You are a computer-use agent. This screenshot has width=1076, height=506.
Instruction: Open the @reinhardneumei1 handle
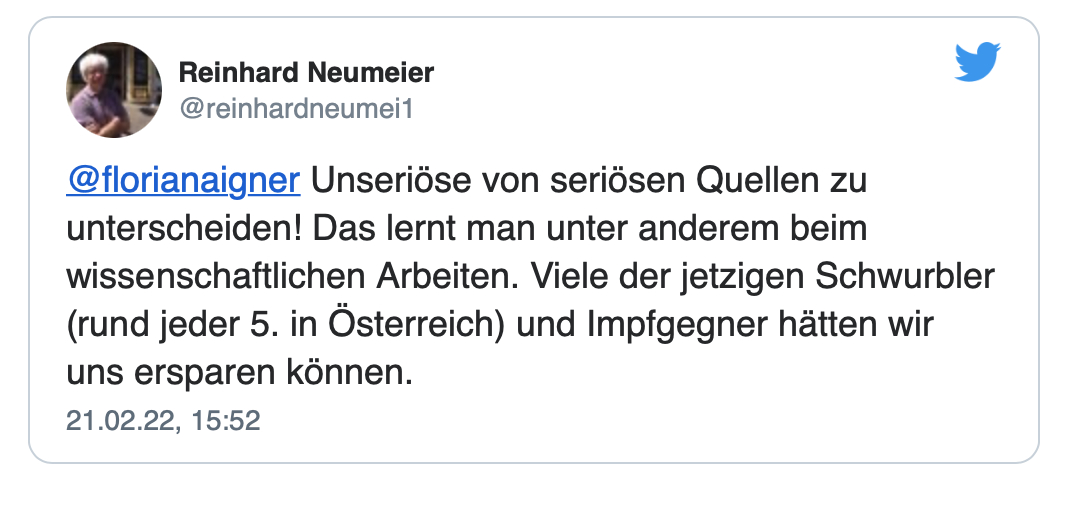coord(296,108)
